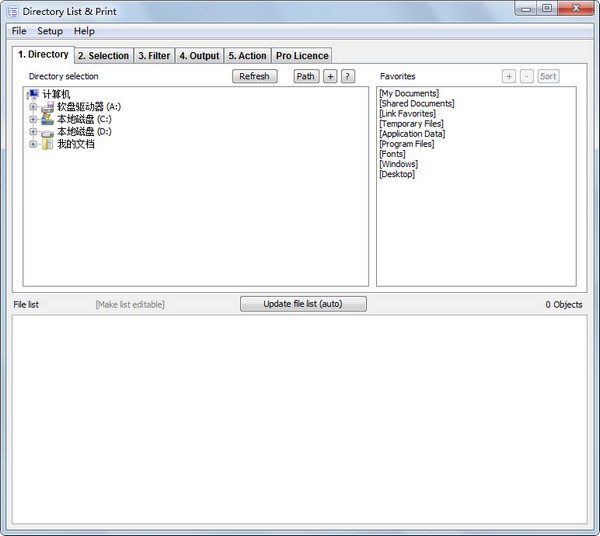Select [Temporary Files] favorite
Image resolution: width=600 pixels, height=536 pixels.
pos(411,124)
